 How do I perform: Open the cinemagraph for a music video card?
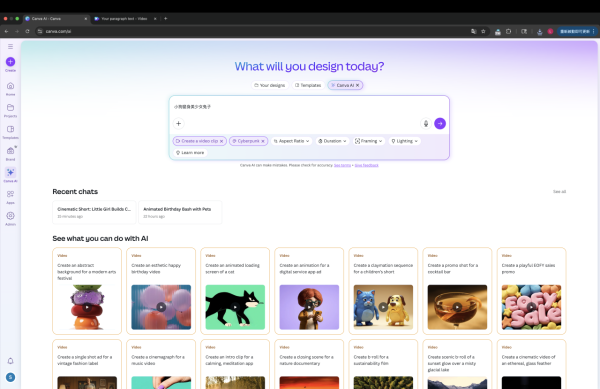coord(161,365)
